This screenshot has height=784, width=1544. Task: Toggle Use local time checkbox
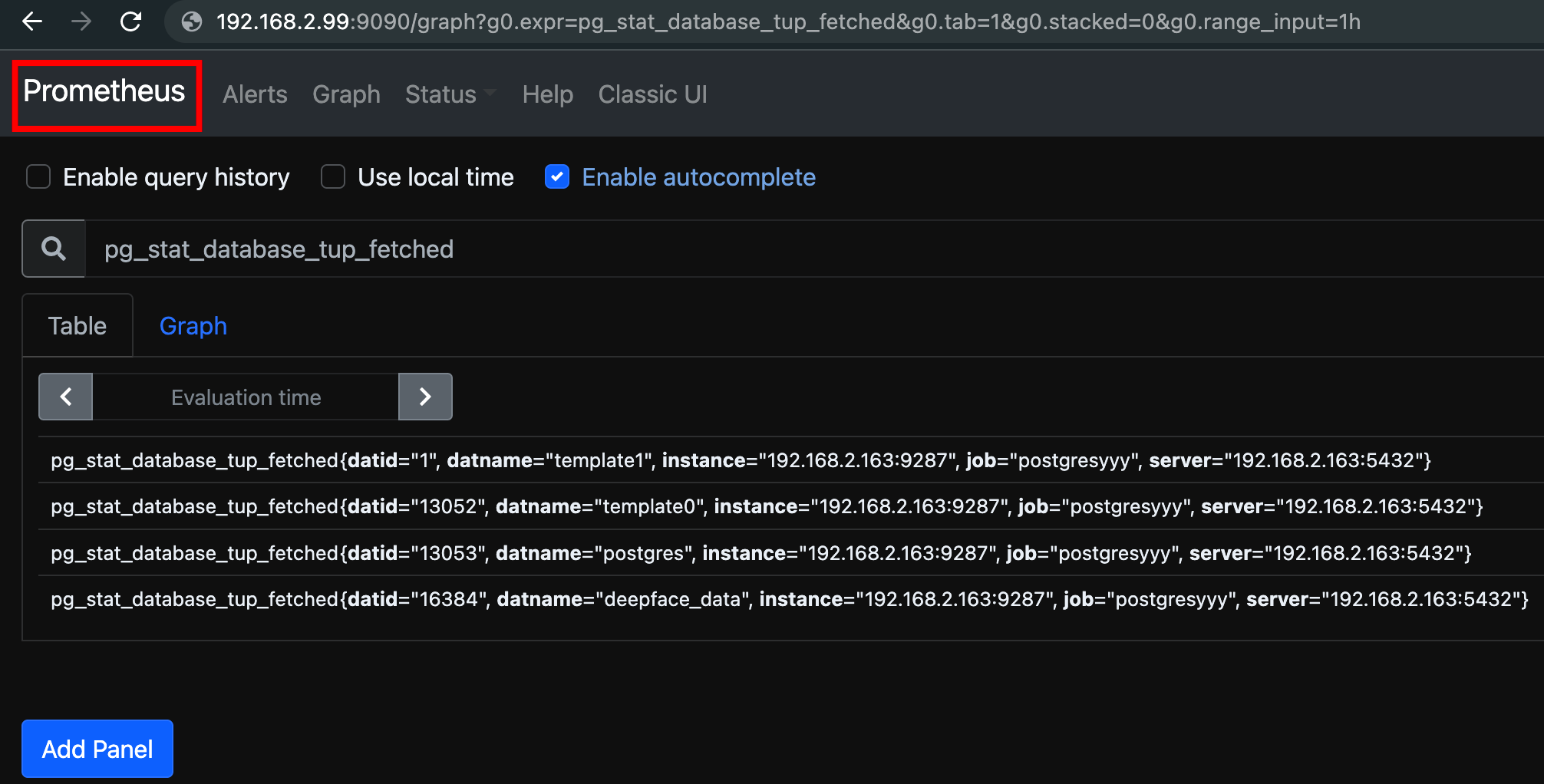coord(333,176)
